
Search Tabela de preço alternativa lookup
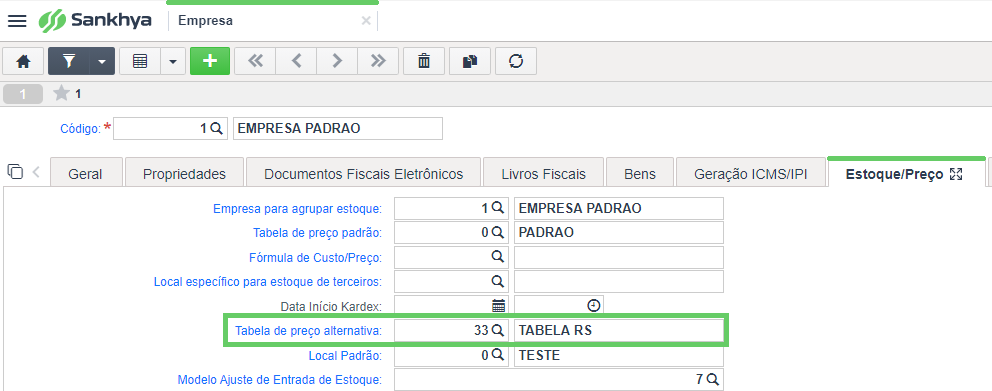pyautogui.click(x=498, y=330)
